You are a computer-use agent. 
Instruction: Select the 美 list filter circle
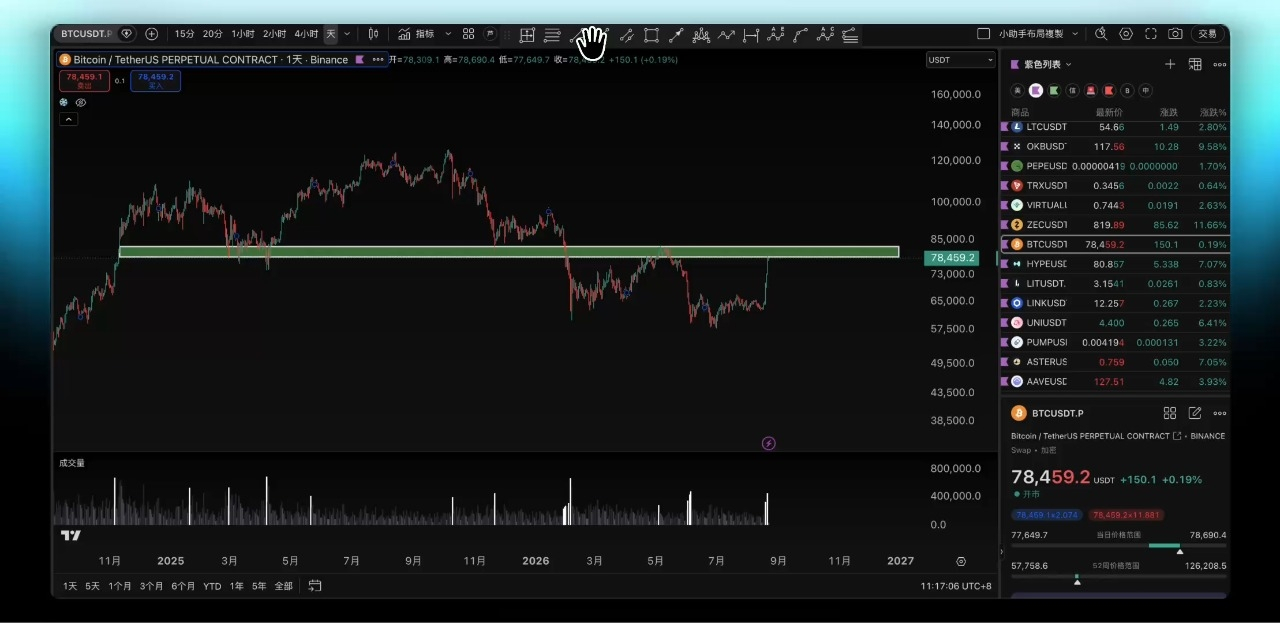click(1017, 90)
